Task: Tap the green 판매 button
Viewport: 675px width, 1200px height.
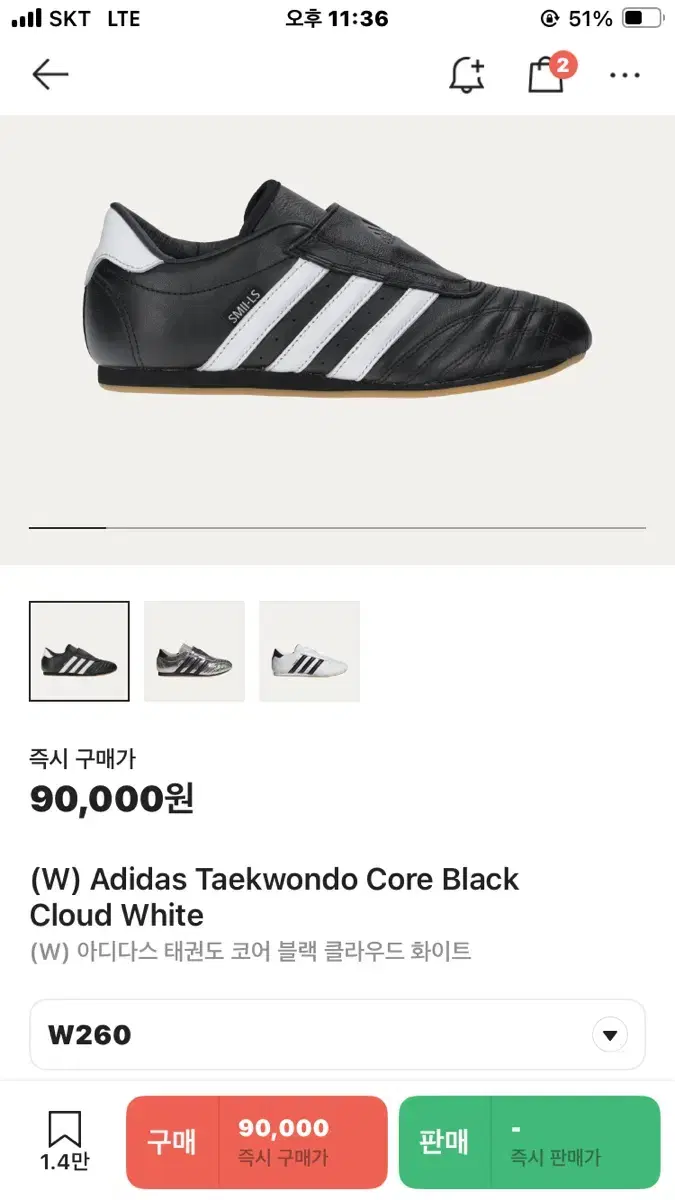Action: pos(445,1142)
